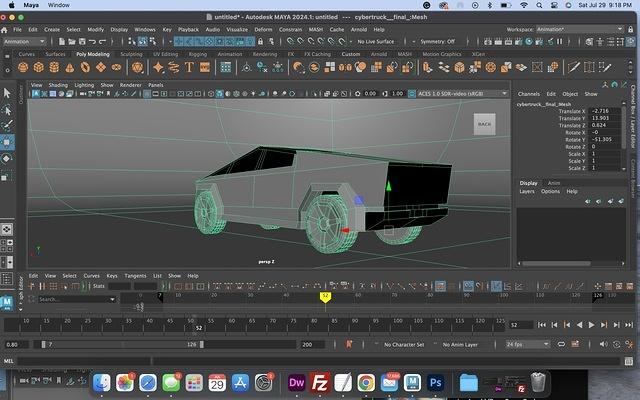Open the Playback menu in the main menu bar

pos(188,29)
